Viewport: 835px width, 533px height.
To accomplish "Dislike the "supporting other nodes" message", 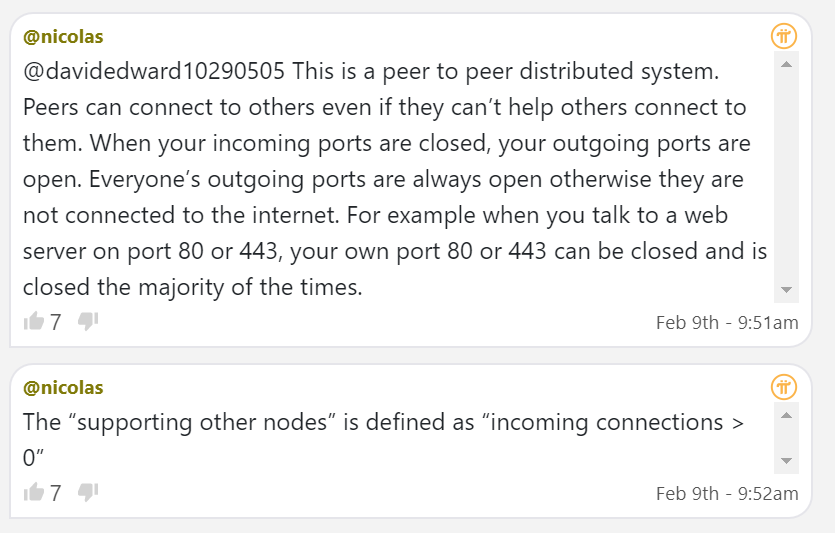I will point(88,492).
